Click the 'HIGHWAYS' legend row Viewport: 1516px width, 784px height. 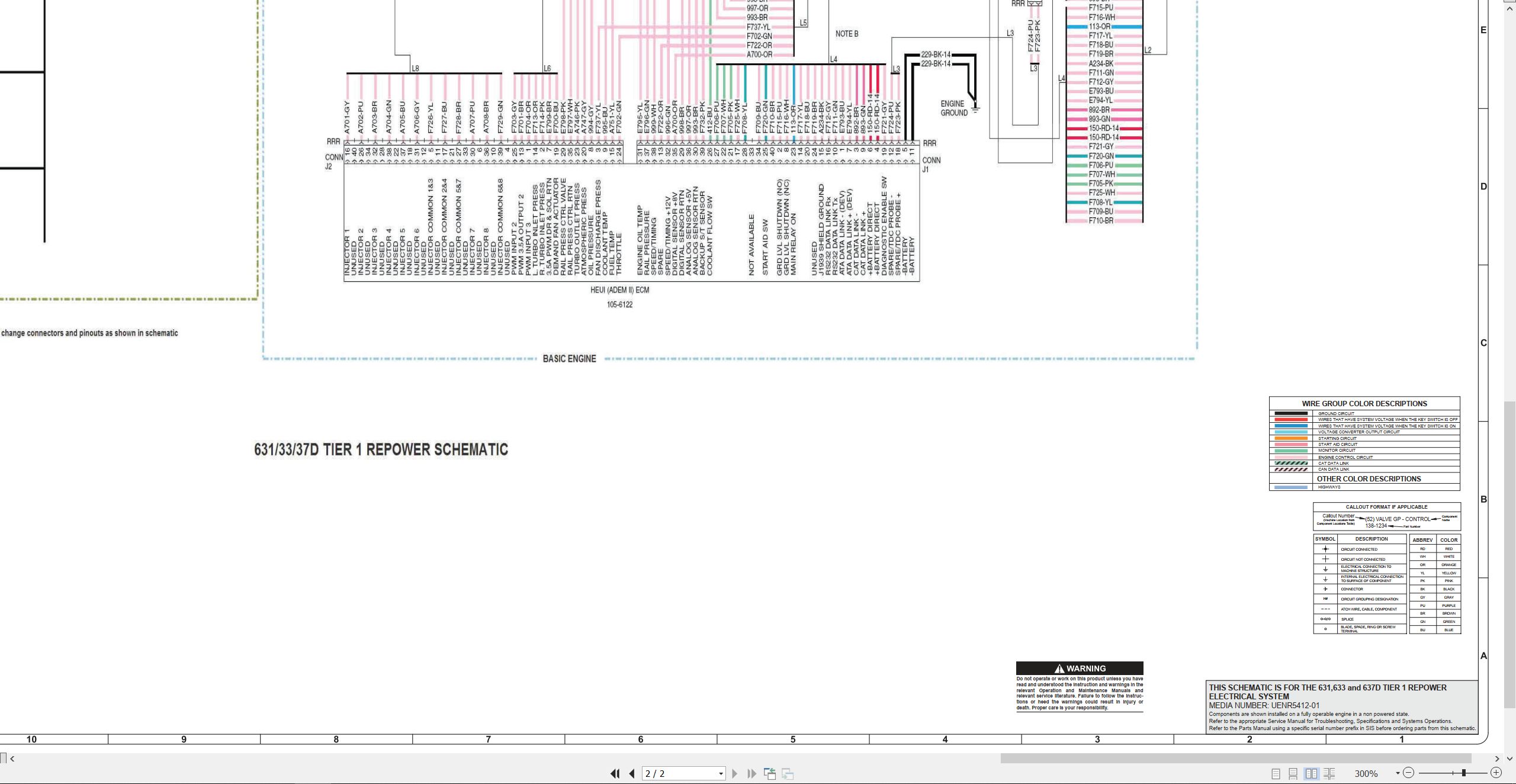1364,487
